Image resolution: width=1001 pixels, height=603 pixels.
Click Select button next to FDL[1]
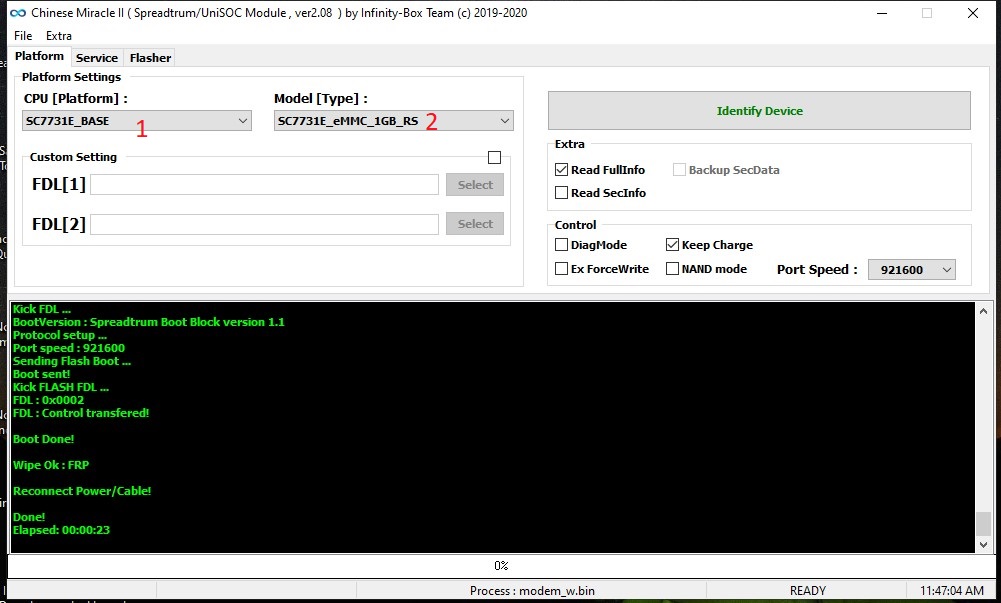click(475, 184)
